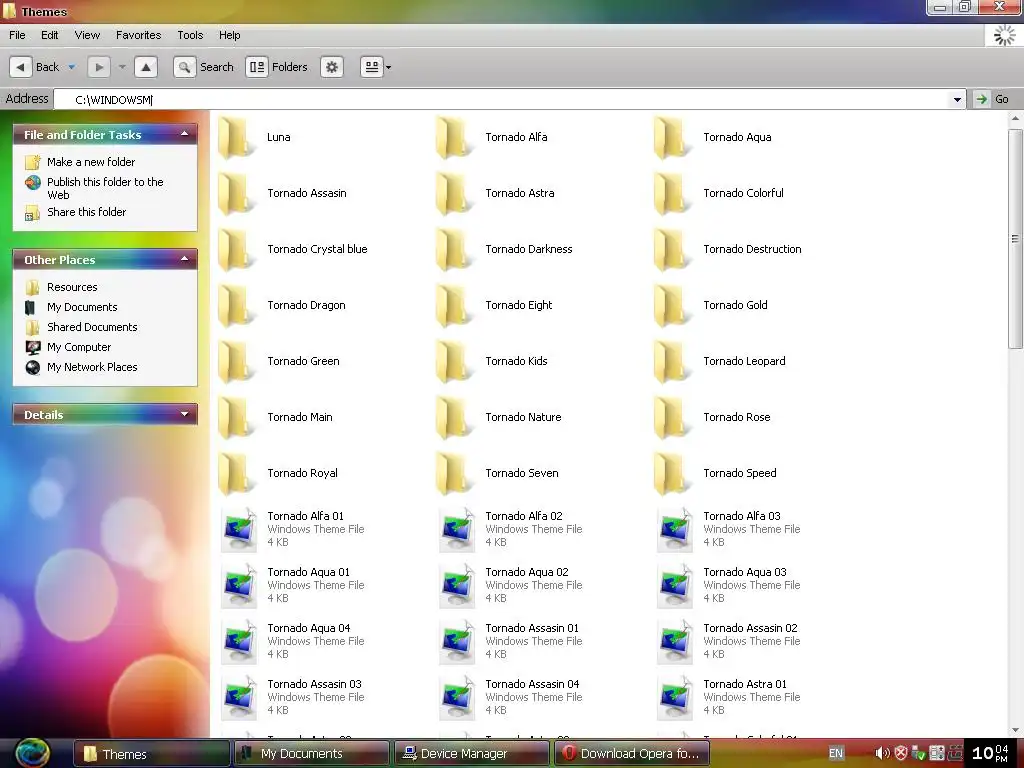Toggle the Folders pane

coord(277,67)
